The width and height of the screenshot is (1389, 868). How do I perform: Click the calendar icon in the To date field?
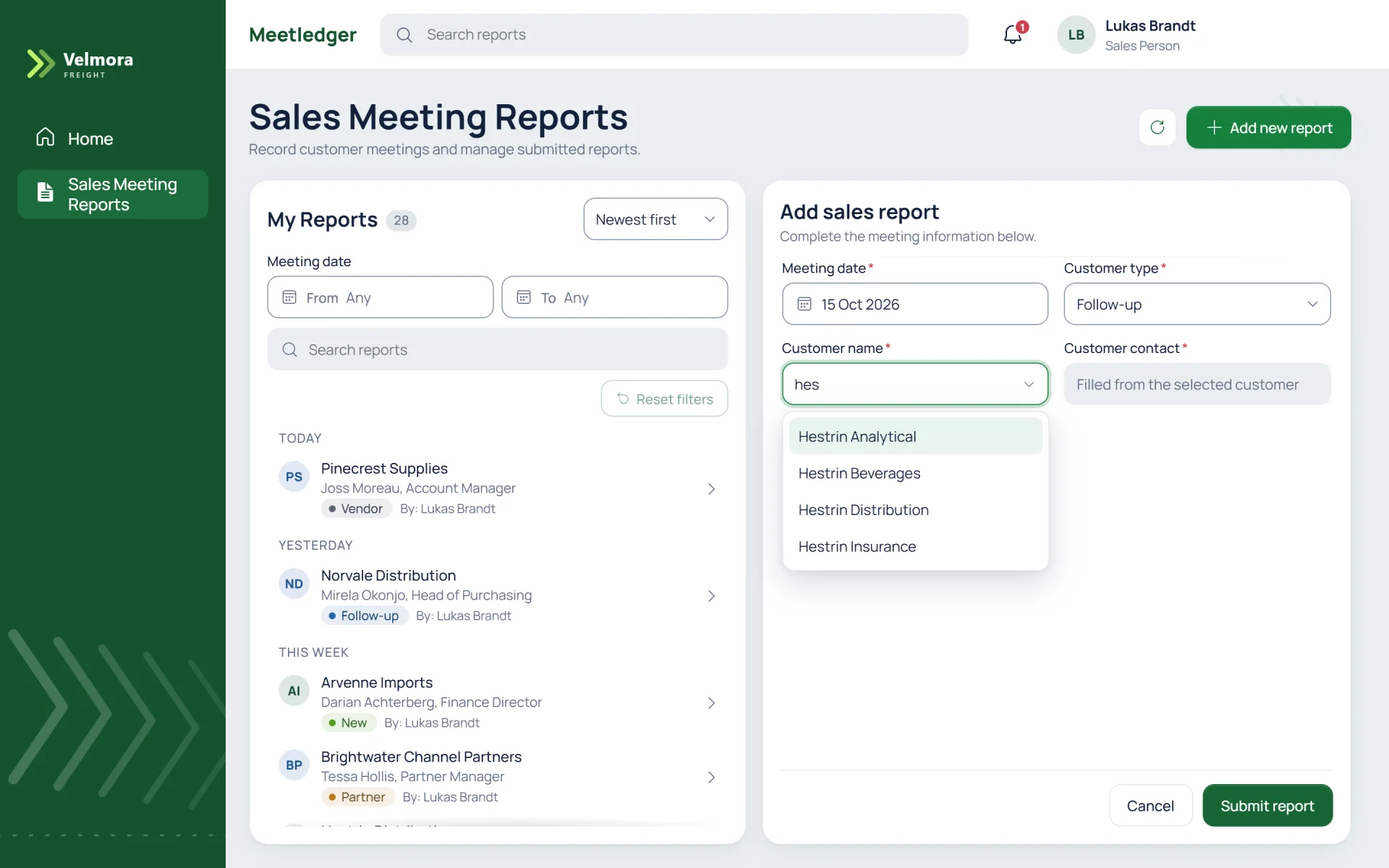(x=524, y=297)
